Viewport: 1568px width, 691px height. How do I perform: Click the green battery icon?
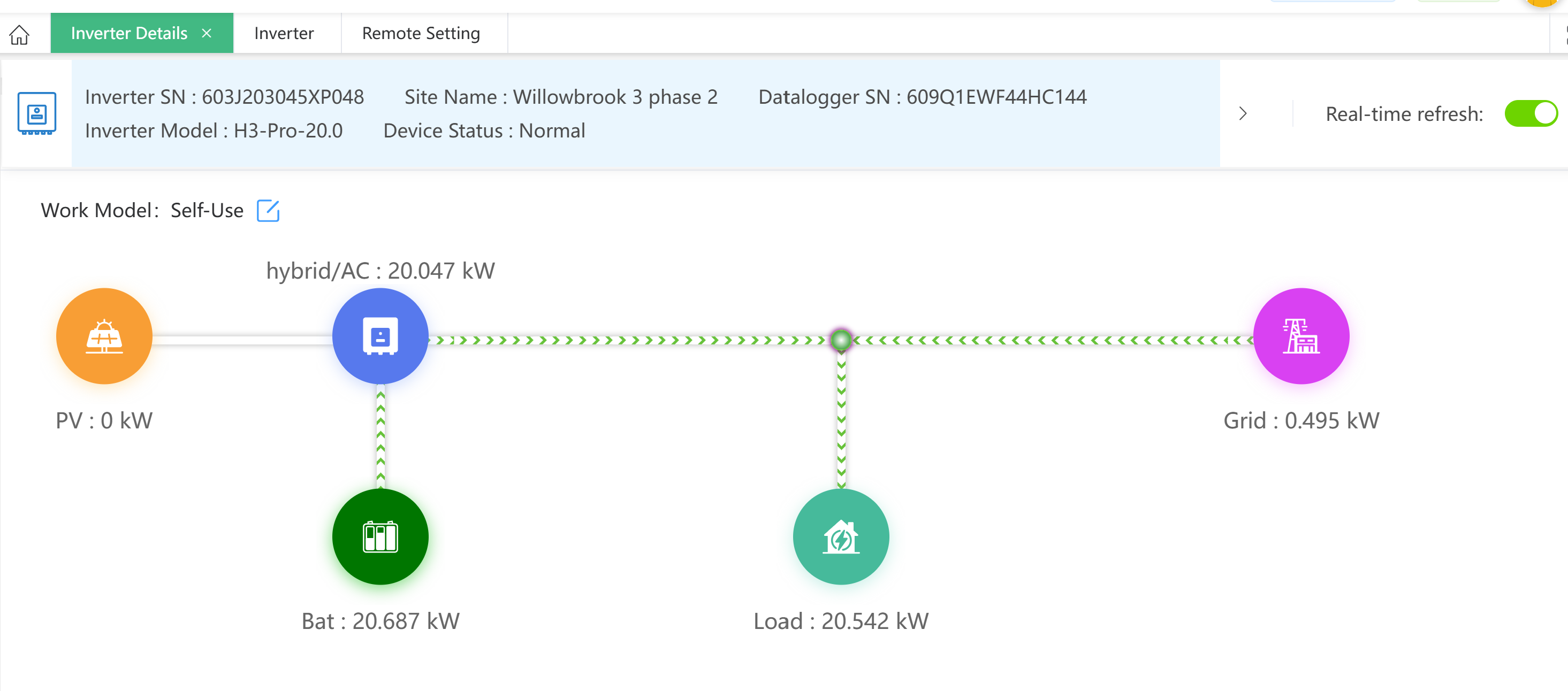[380, 537]
